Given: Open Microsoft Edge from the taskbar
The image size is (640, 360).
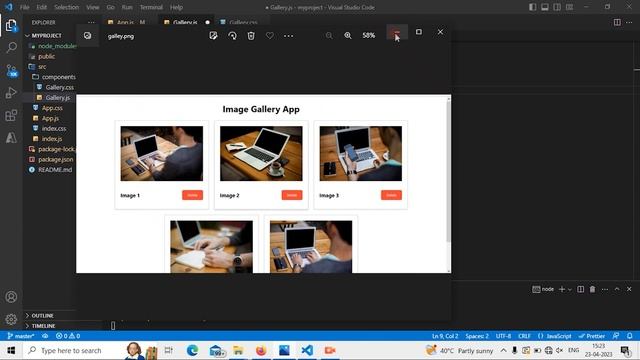Looking at the screenshot, I should [192, 351].
